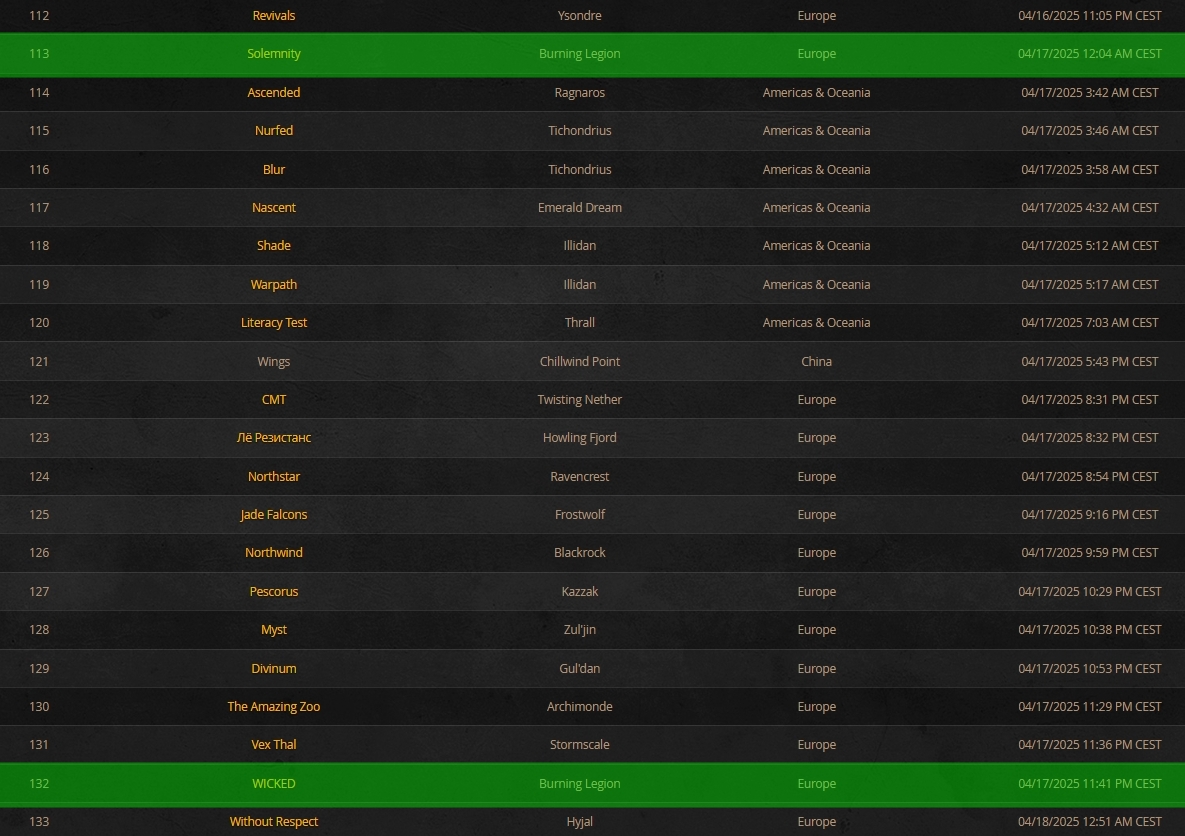Click the Ysondre realm cell

(x=580, y=16)
